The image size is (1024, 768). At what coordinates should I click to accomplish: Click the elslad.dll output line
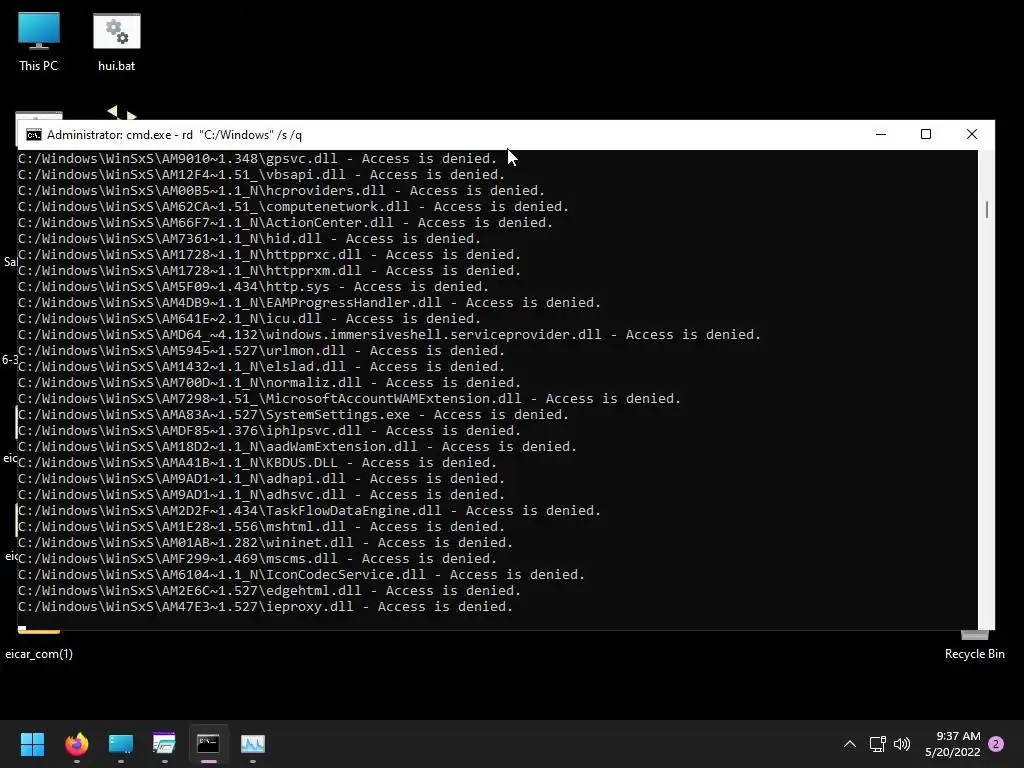(261, 366)
